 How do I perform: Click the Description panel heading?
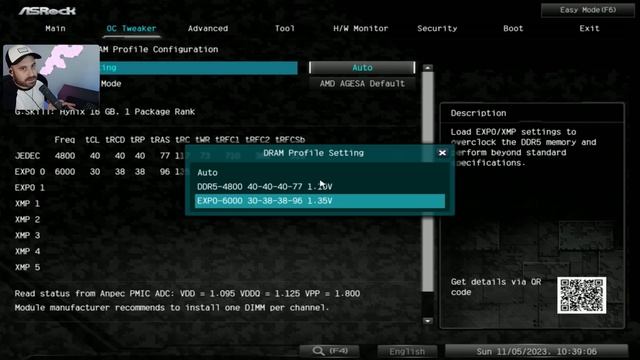478,113
